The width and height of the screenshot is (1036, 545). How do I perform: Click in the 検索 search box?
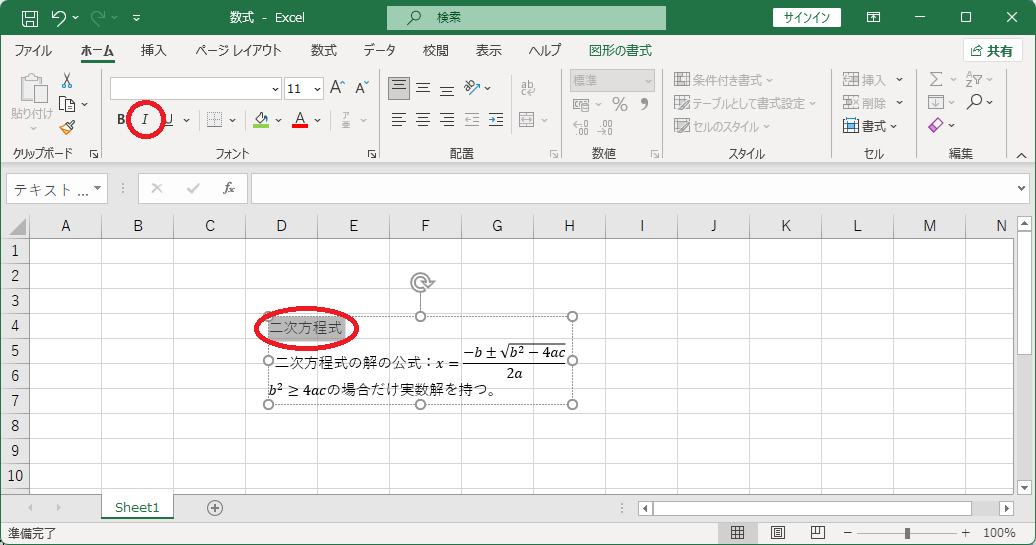click(526, 18)
